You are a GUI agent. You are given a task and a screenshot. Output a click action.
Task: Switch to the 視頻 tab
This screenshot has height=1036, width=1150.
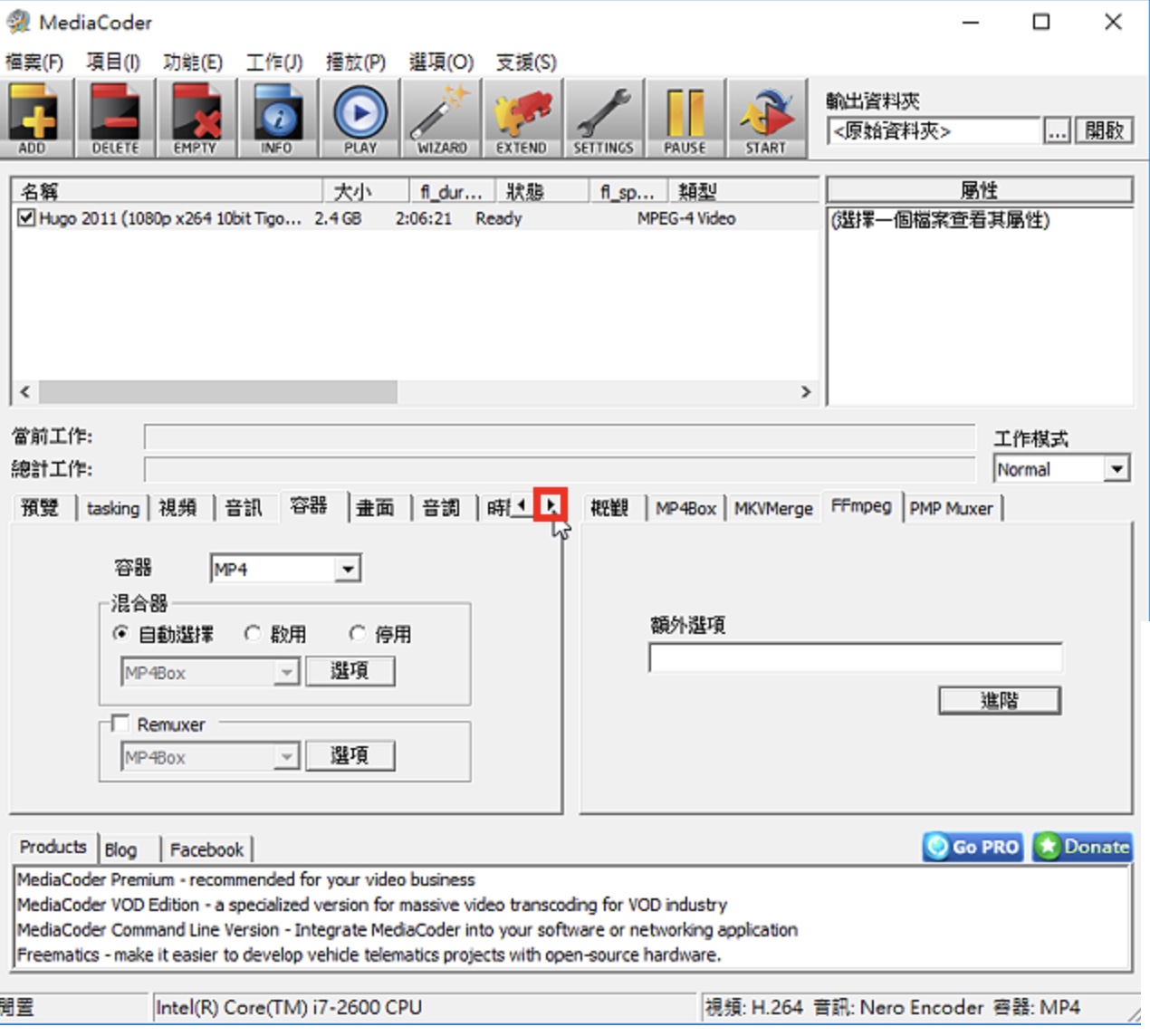coord(177,508)
